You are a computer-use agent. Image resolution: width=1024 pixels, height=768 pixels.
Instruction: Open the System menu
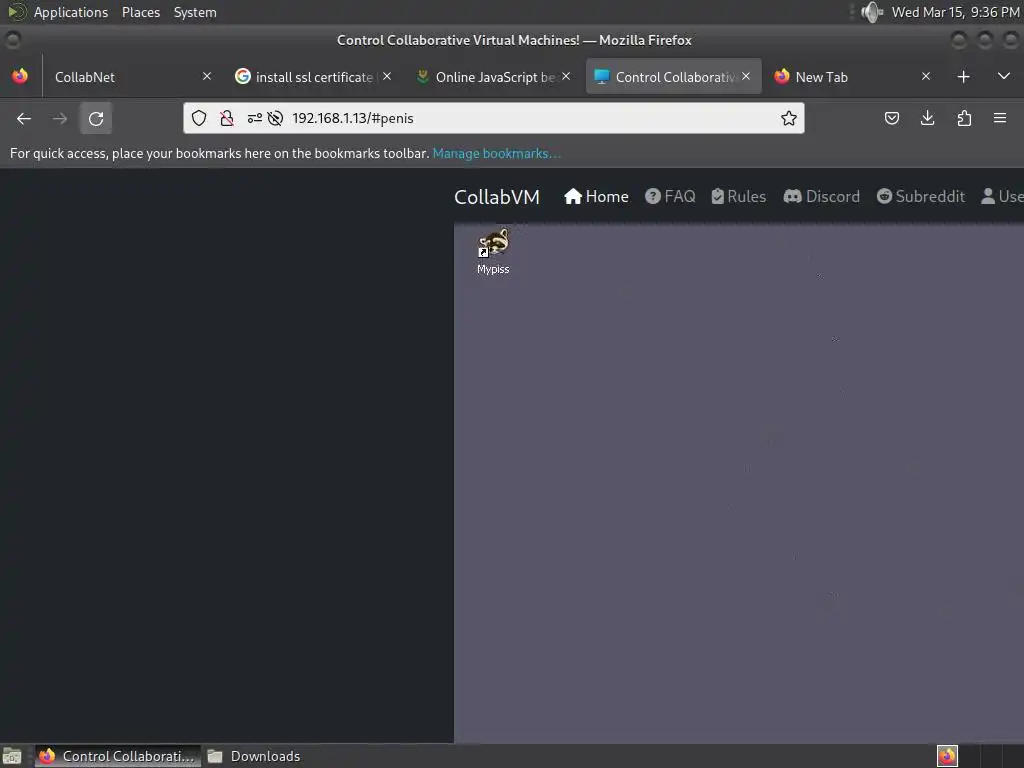click(195, 12)
